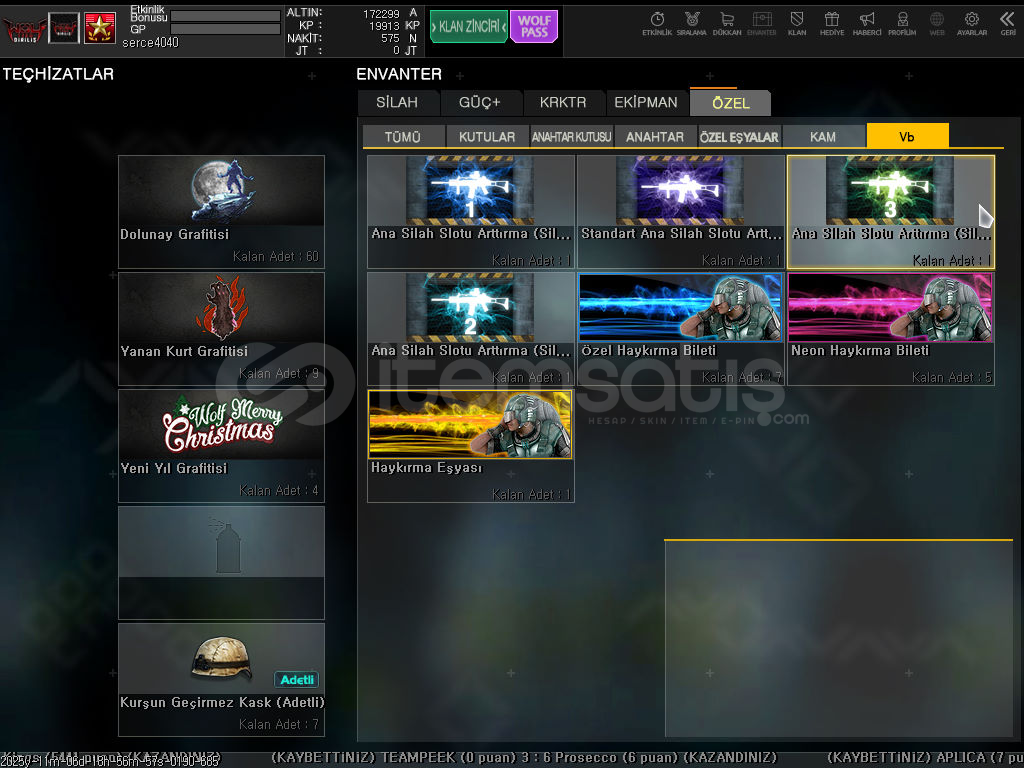
Task: Select the KAM filter tab
Action: (823, 137)
